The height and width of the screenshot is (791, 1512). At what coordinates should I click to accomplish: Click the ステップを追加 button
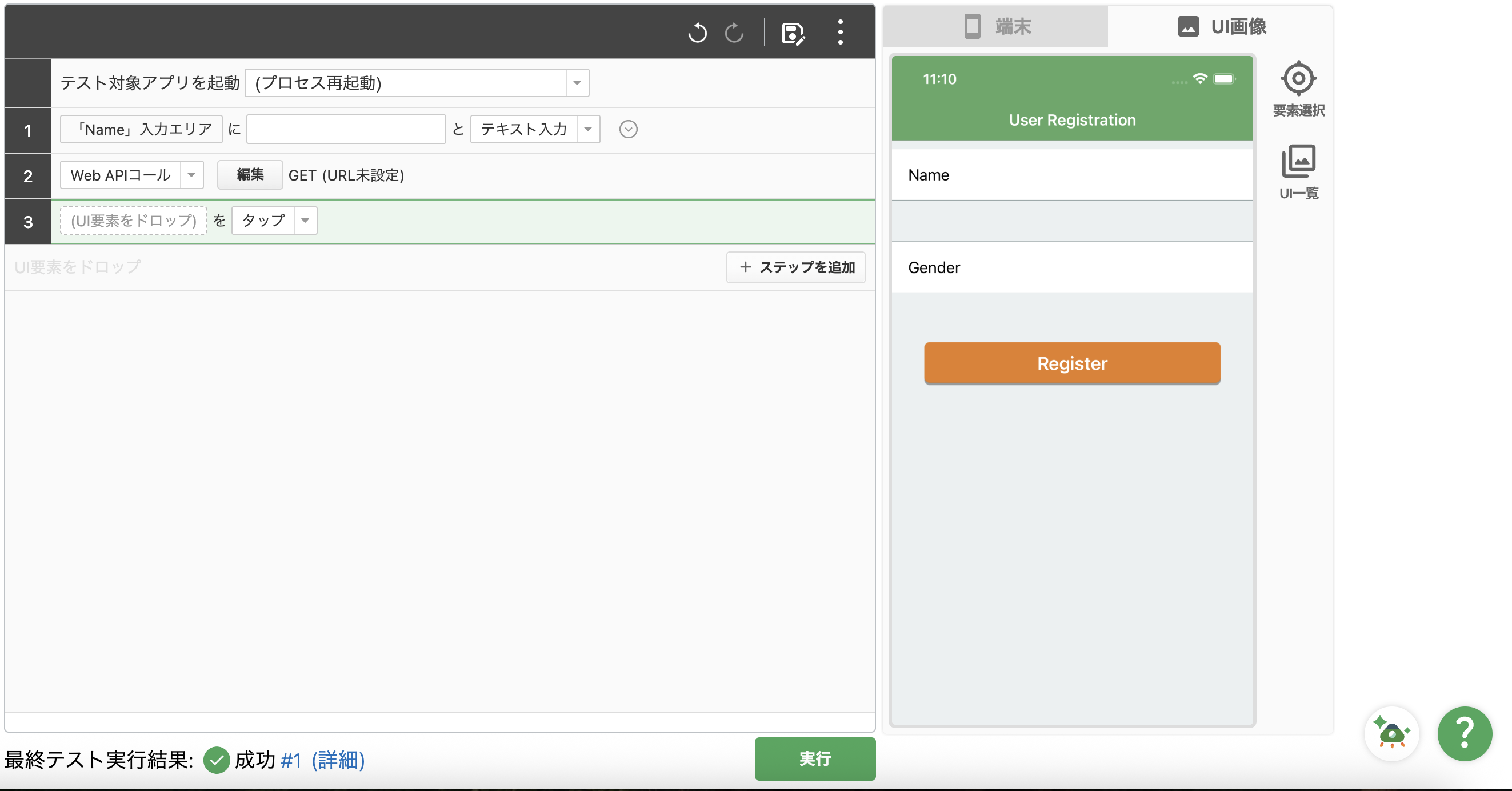[796, 267]
